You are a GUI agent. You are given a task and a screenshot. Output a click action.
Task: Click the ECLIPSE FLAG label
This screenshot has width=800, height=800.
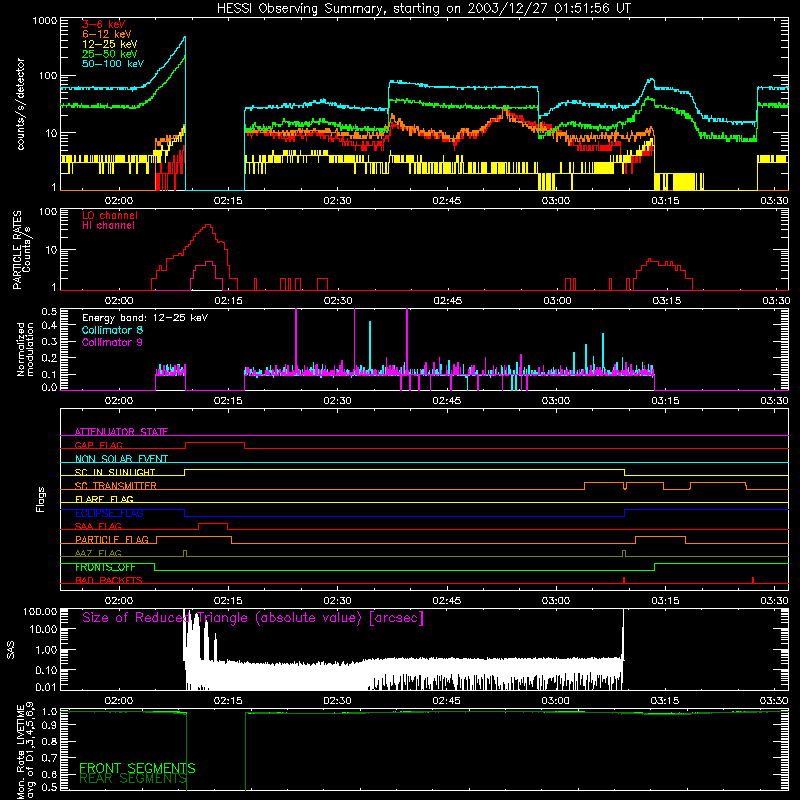(109, 513)
